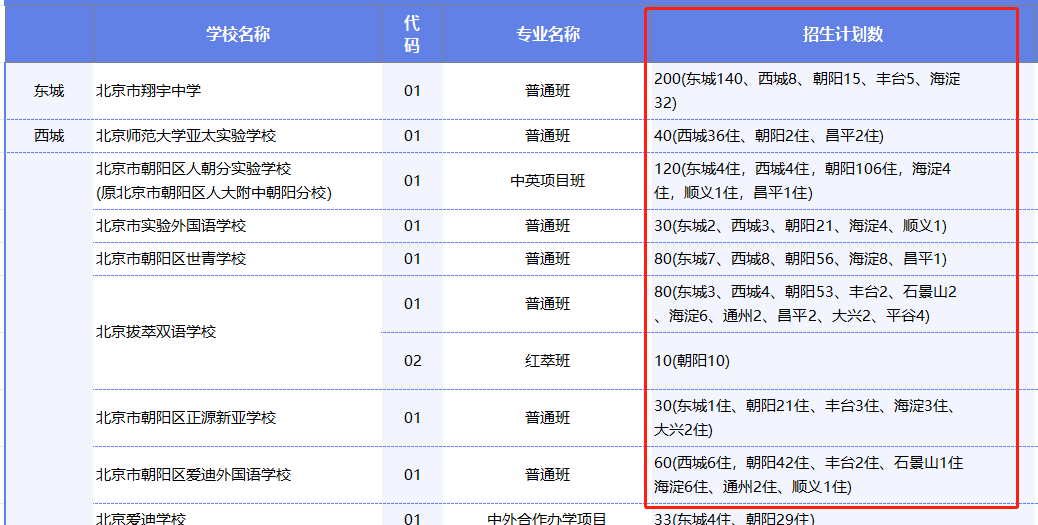
Task: Select 普通班 for 北京市朝阳区世青学校
Action: tap(547, 259)
